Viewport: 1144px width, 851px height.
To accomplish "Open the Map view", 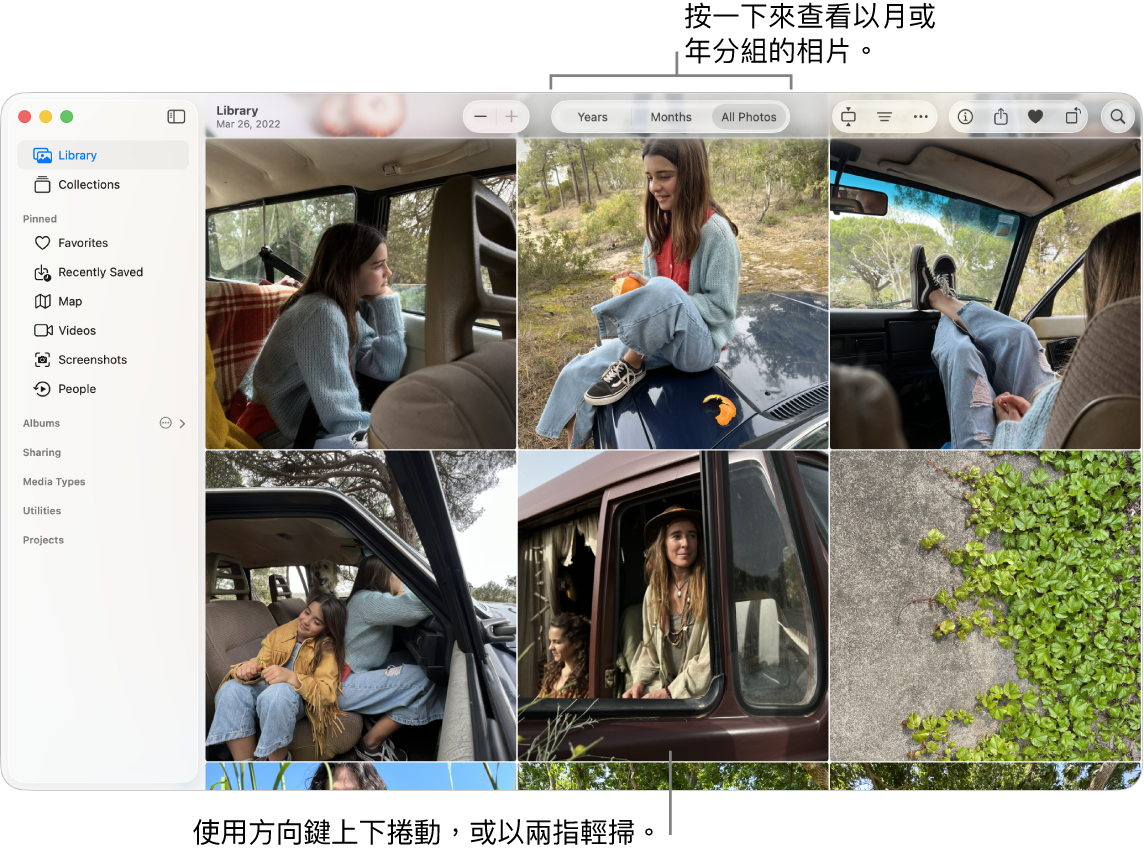I will (x=103, y=301).
